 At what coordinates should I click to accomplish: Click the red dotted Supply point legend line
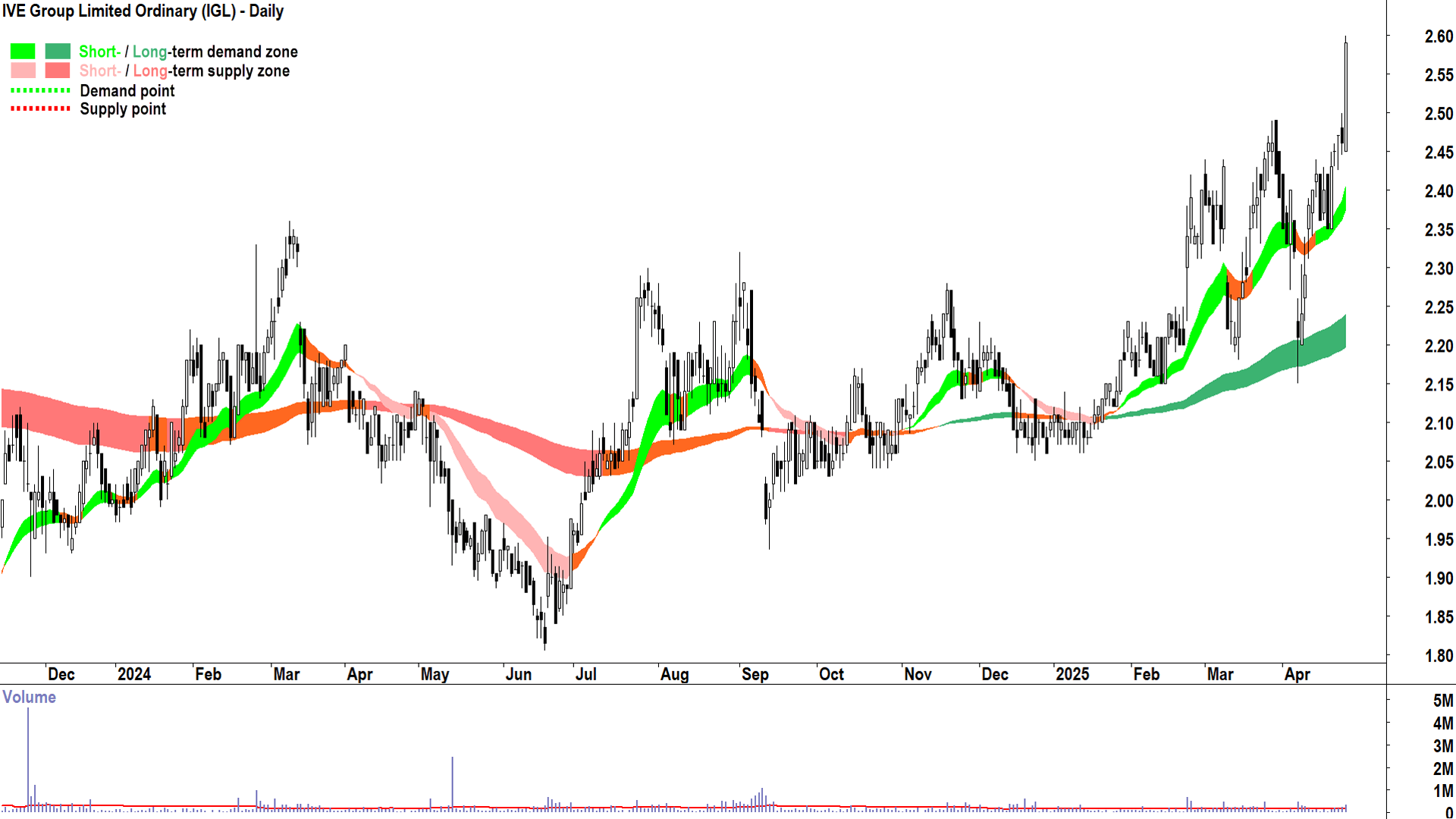pyautogui.click(x=40, y=108)
